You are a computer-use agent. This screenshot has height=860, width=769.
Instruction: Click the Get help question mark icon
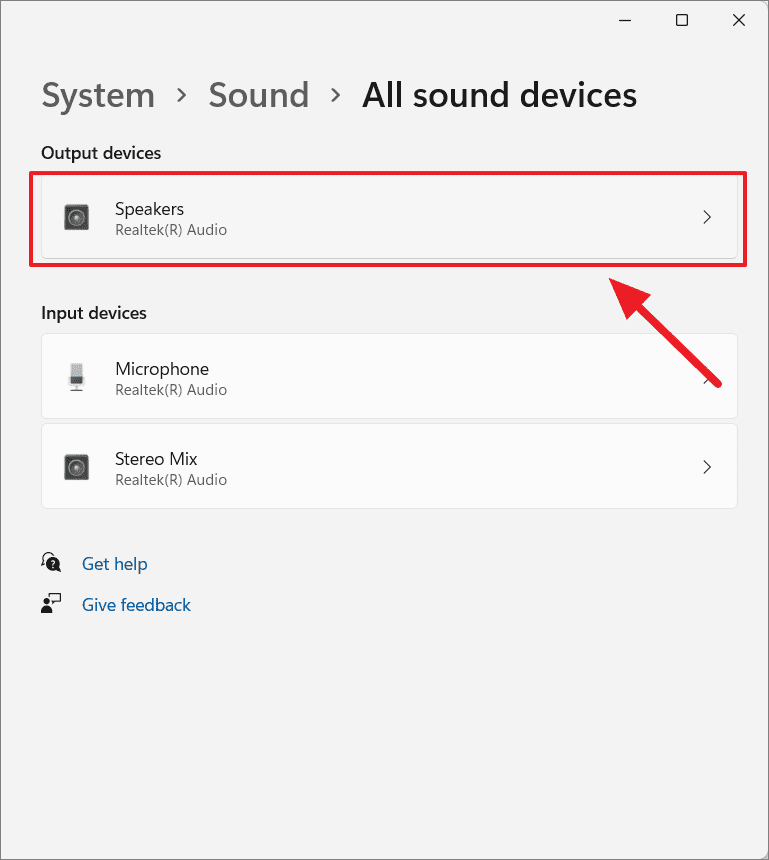[51, 562]
